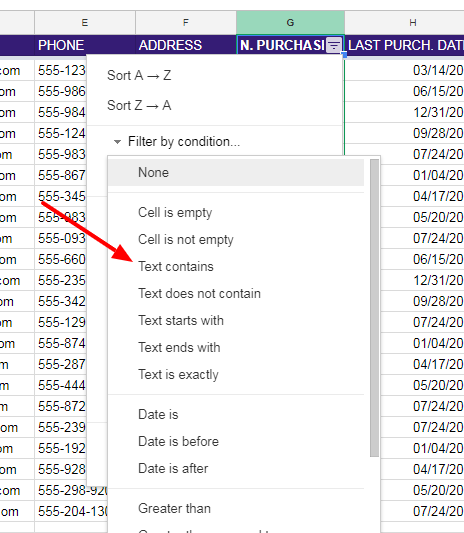
Task: Click phone cell starting 555-298
Action: coord(71,490)
